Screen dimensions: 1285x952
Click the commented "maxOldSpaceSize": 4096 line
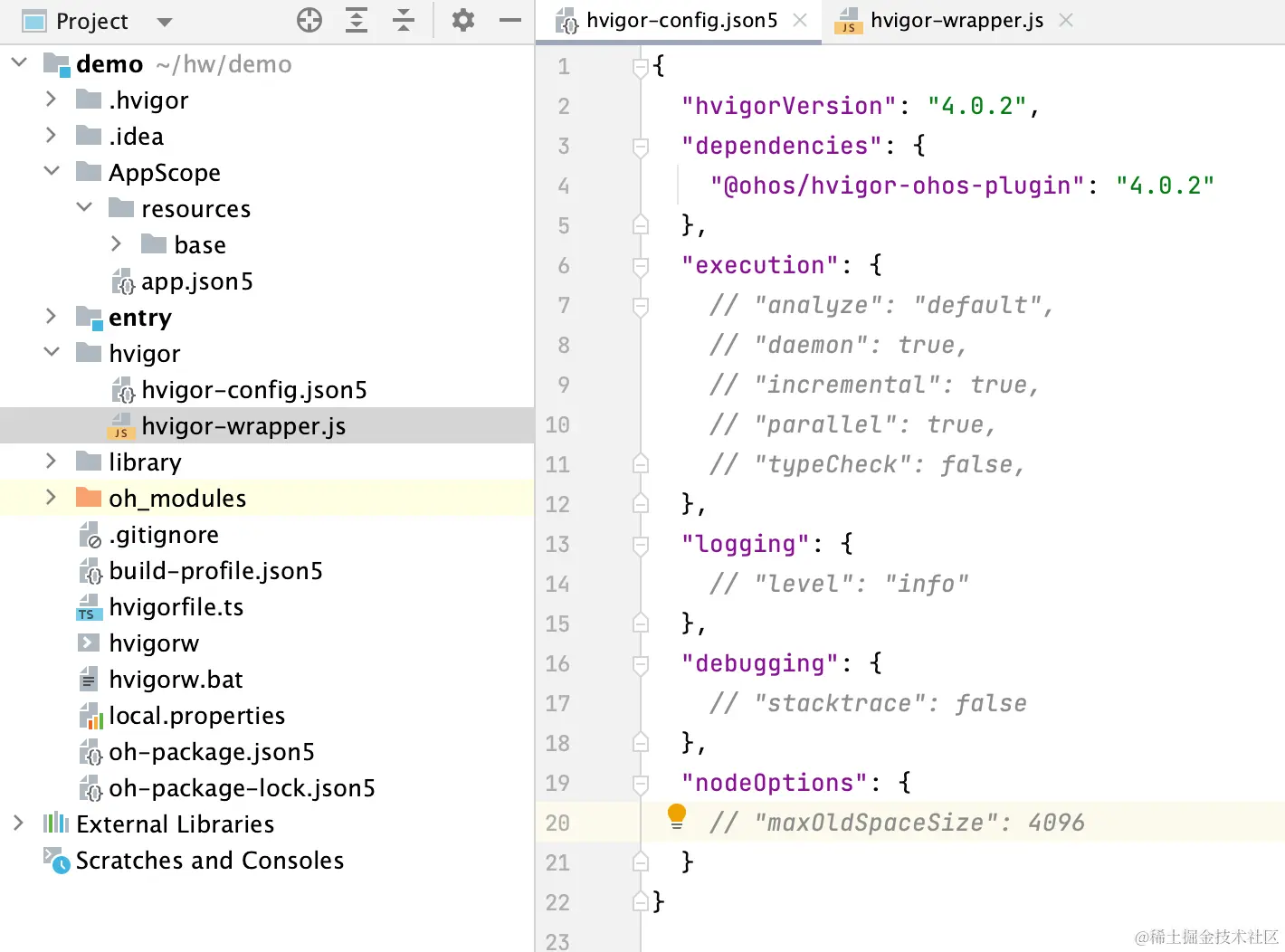[x=898, y=823]
